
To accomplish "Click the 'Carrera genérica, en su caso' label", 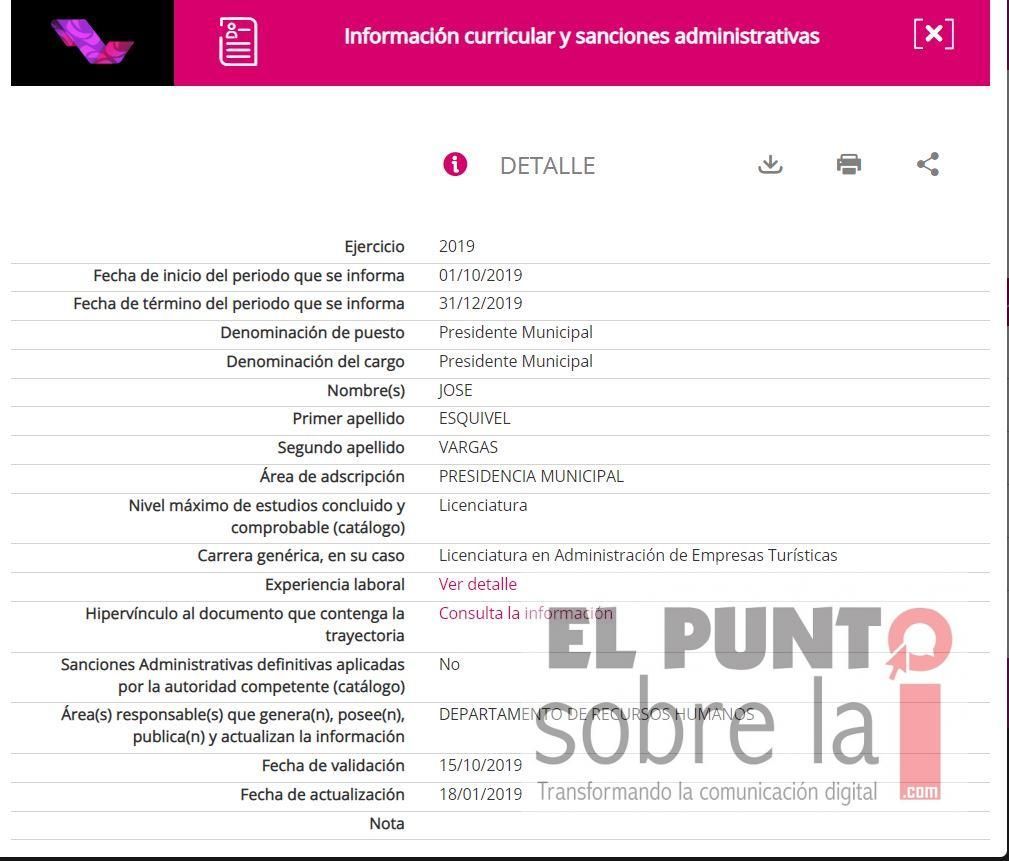I will point(301,556).
